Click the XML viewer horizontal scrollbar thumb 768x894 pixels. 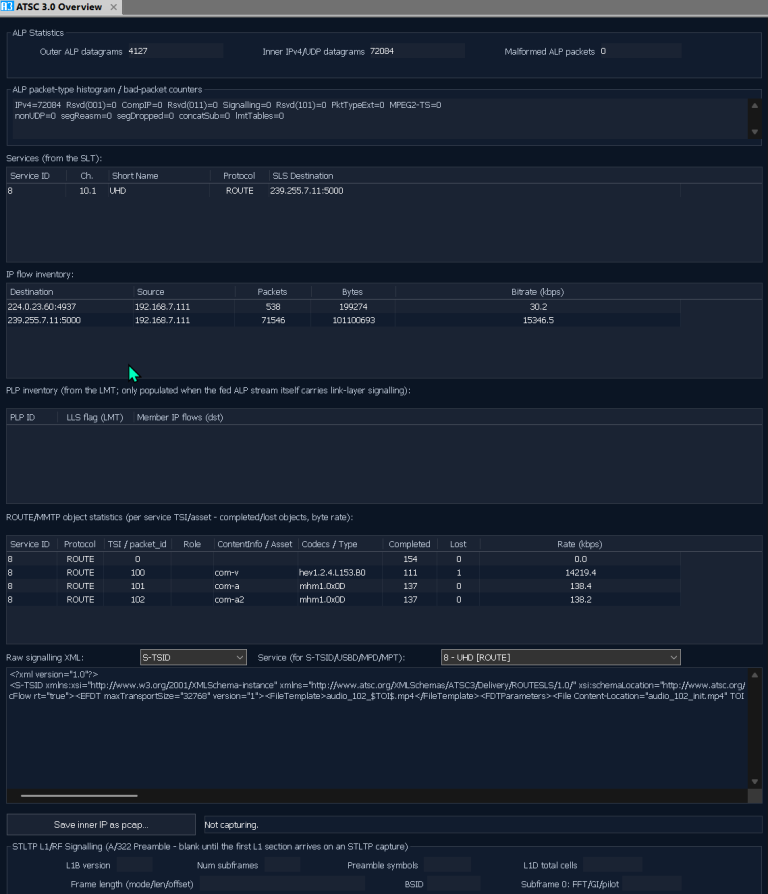pos(79,795)
